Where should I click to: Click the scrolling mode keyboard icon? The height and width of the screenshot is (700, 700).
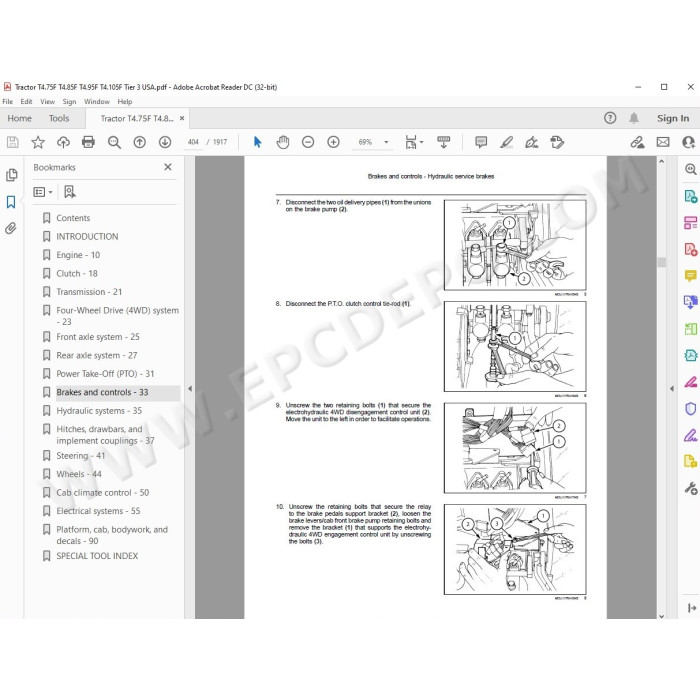pos(443,142)
